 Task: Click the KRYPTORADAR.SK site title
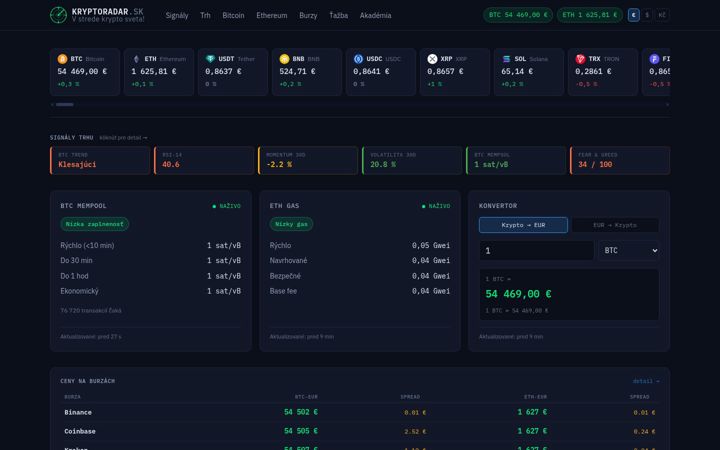(x=107, y=12)
